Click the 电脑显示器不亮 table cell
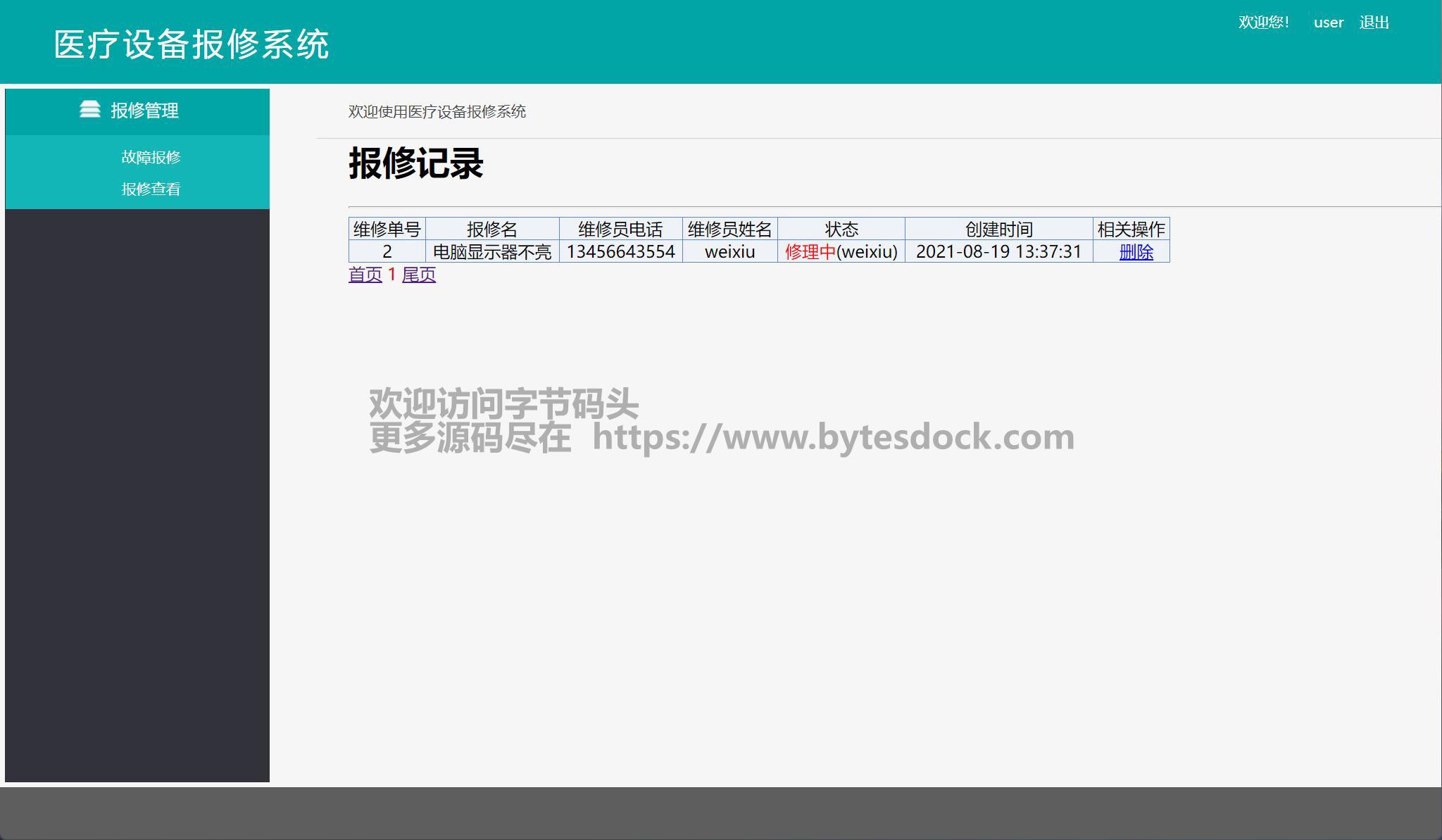This screenshot has width=1442, height=840. tap(491, 251)
